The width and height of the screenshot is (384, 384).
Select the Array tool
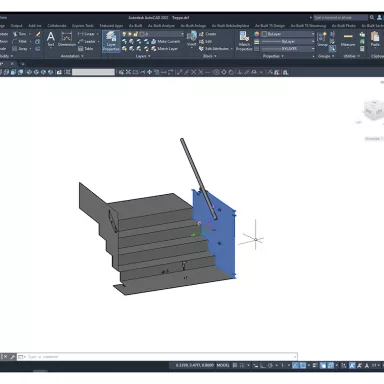click(x=21, y=49)
